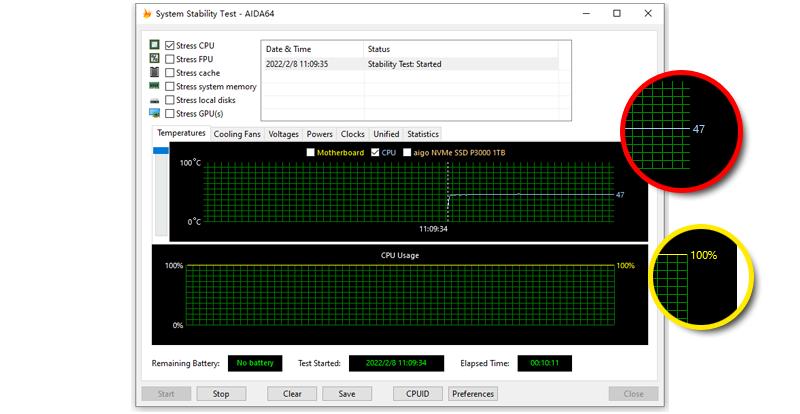Click the disk drive icon beside Stress local disks
Image resolution: width=800 pixels, height=414 pixels.
pos(155,101)
